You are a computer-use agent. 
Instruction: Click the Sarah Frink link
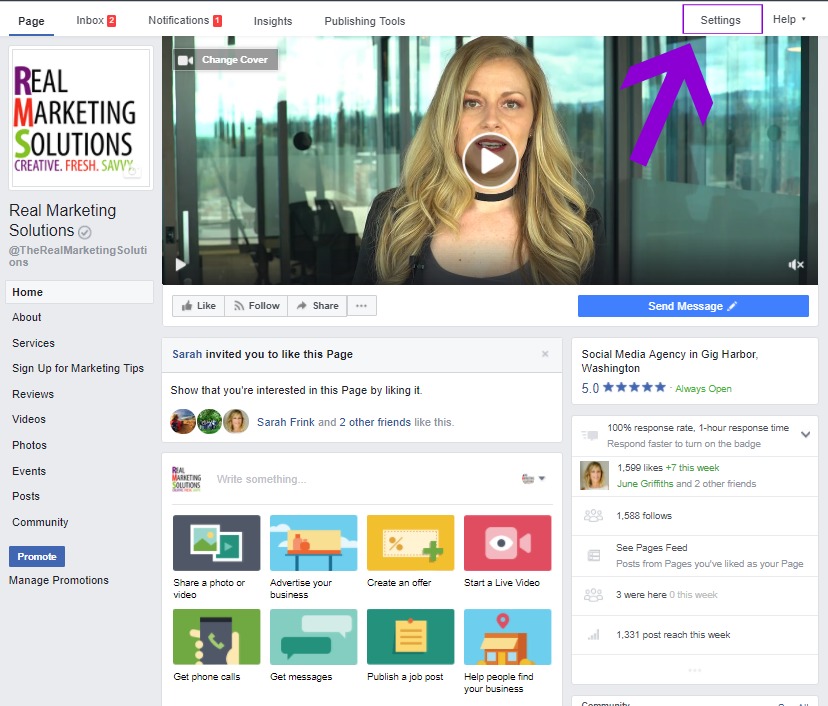point(285,422)
